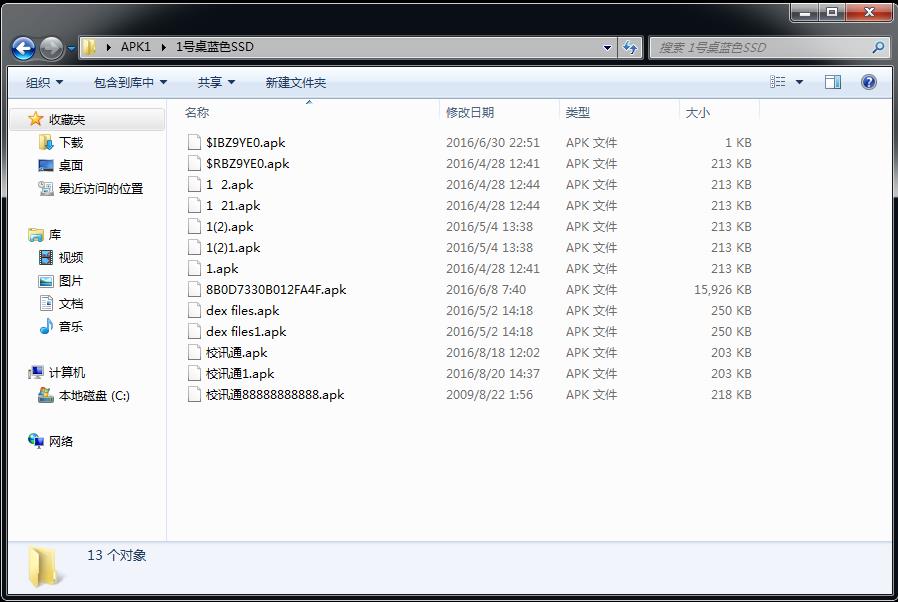Open the Help question mark icon
The width and height of the screenshot is (898, 602).
click(868, 82)
